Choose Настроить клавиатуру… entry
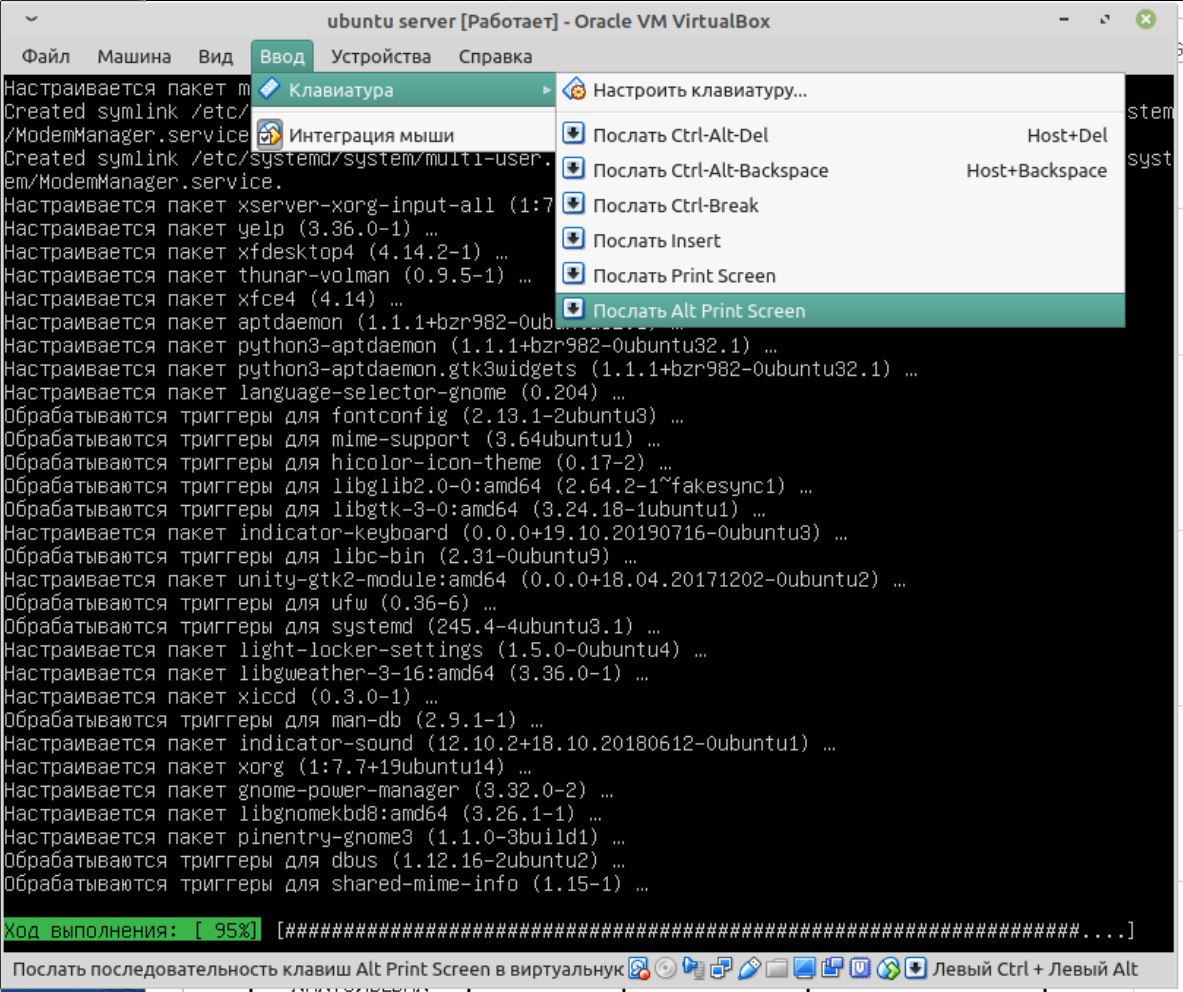1183x992 pixels. click(840, 91)
